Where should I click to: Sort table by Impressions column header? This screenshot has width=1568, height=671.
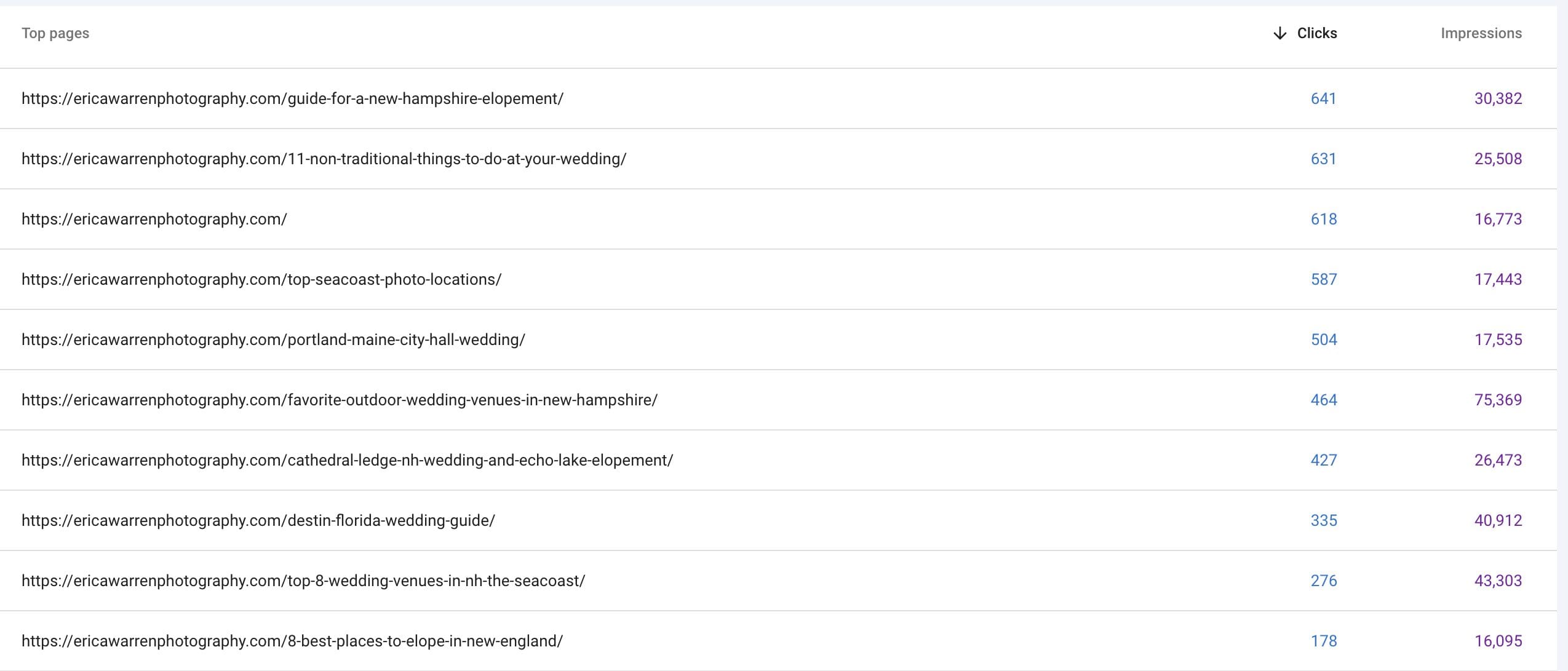click(x=1481, y=33)
